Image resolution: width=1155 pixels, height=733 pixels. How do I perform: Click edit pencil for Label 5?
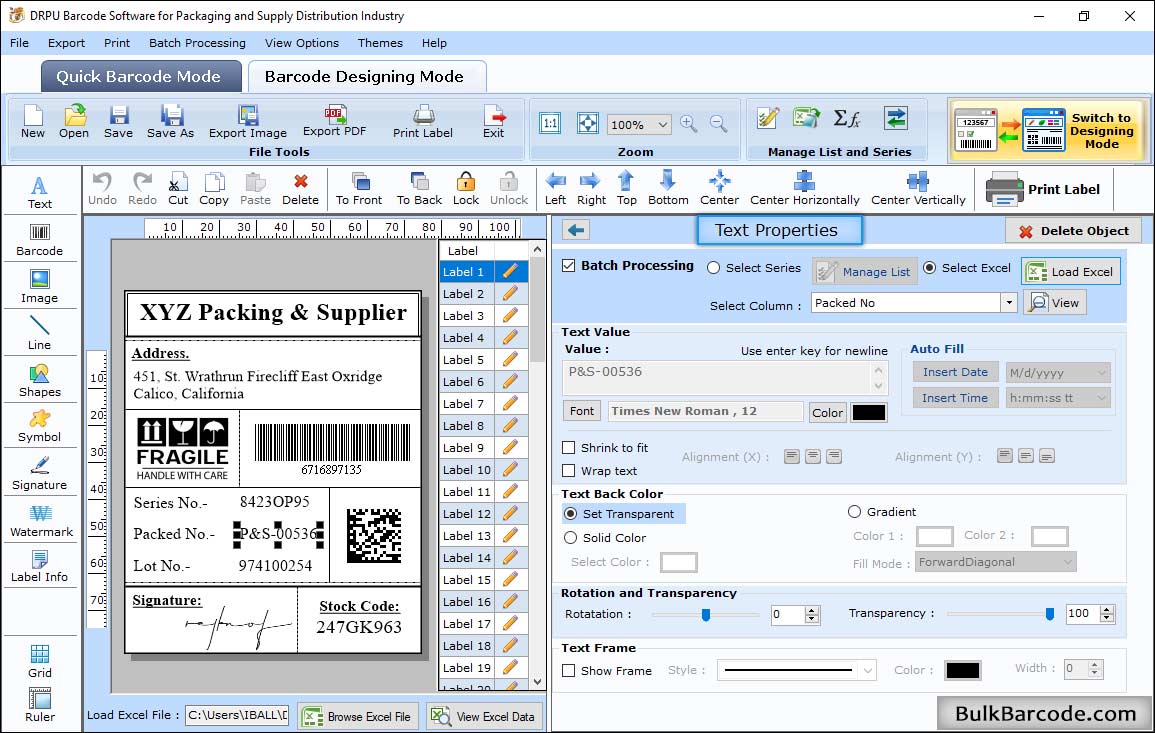510,360
